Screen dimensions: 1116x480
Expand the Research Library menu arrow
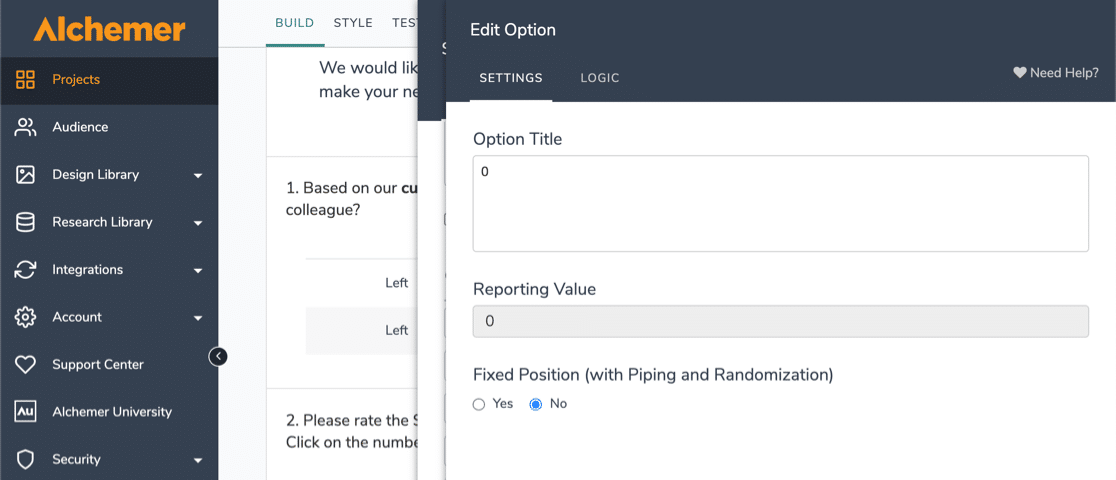pos(198,223)
